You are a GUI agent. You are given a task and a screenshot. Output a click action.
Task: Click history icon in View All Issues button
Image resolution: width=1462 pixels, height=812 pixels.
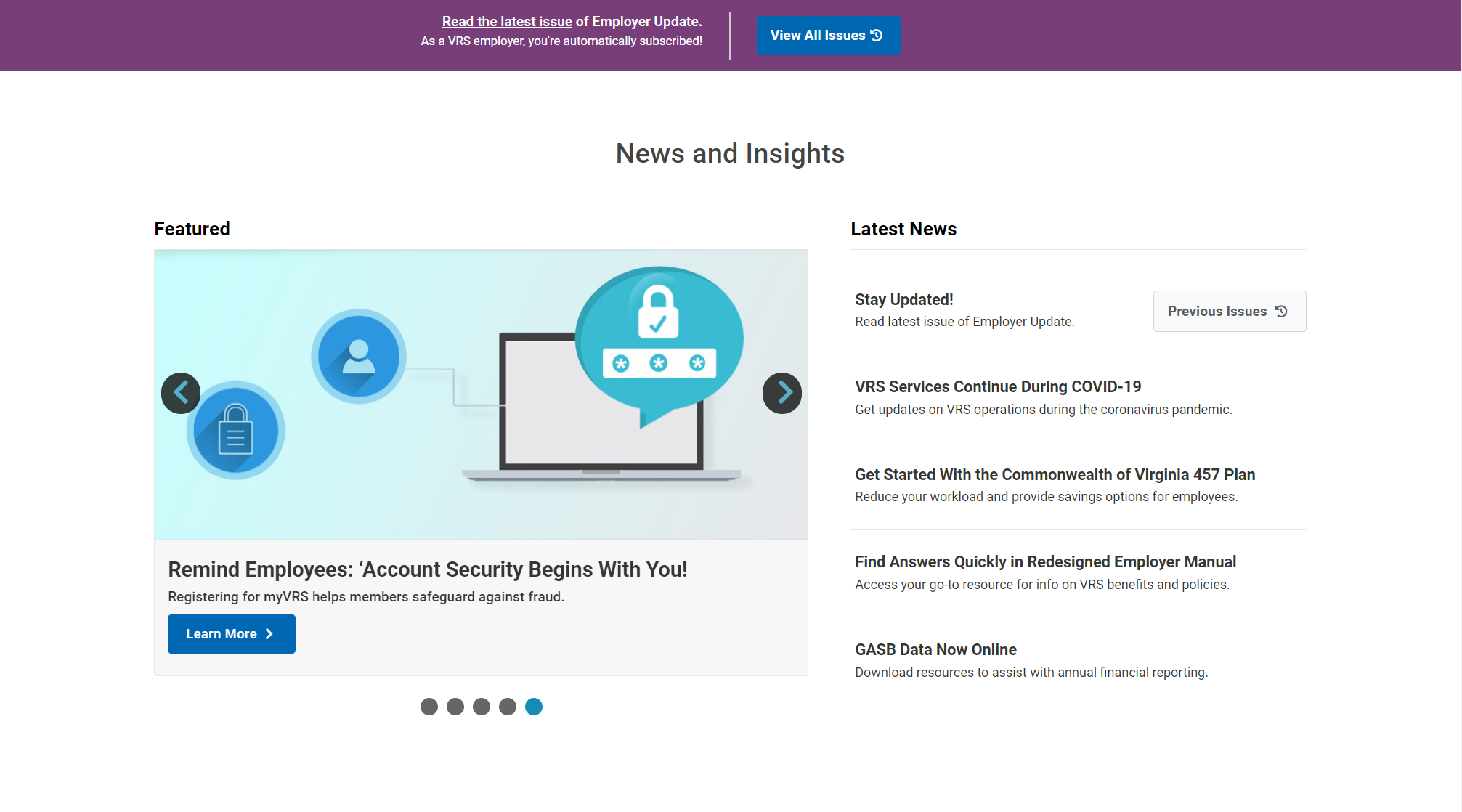click(x=877, y=35)
